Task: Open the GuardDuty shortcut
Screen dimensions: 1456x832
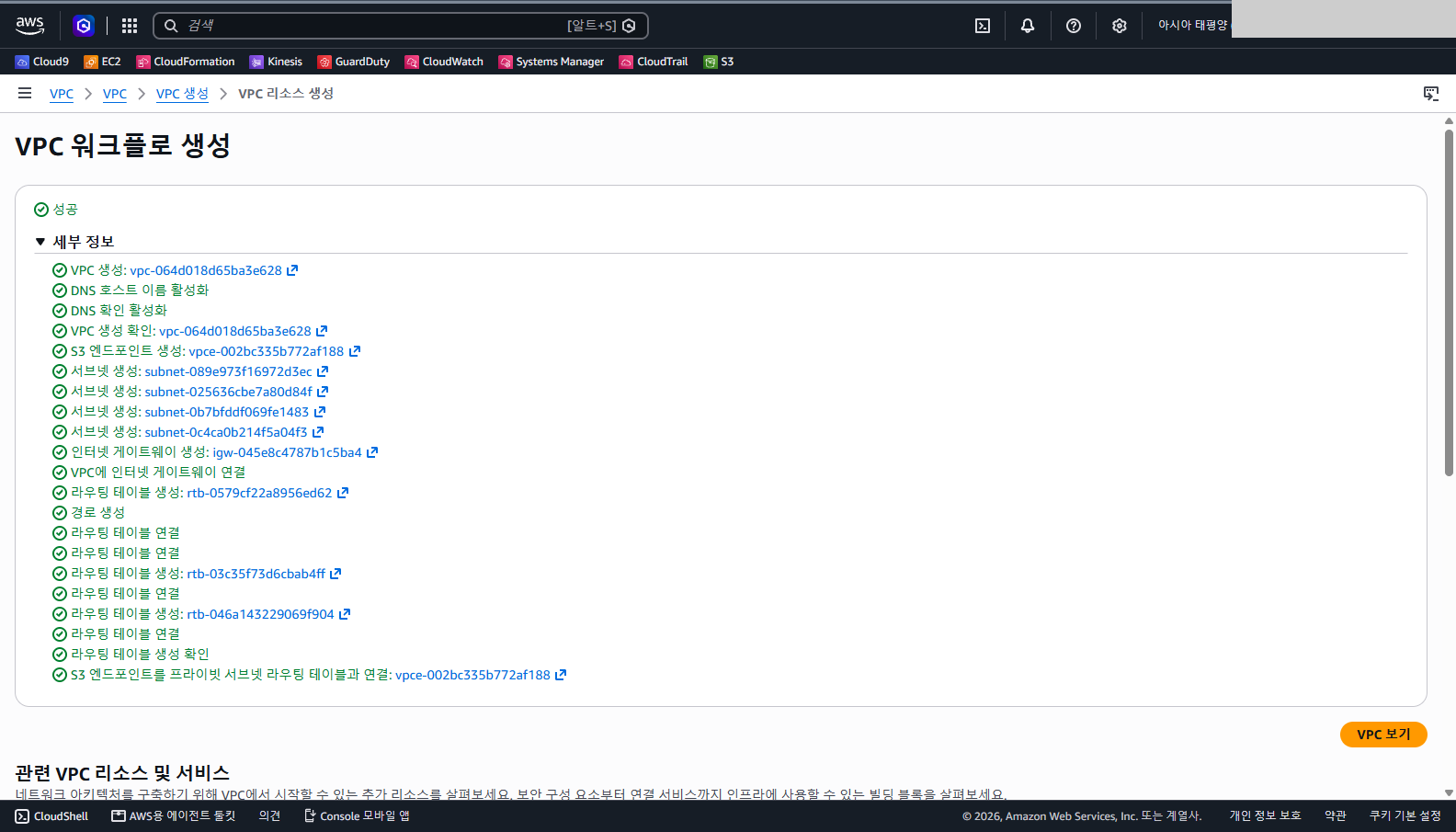Action: click(x=353, y=62)
